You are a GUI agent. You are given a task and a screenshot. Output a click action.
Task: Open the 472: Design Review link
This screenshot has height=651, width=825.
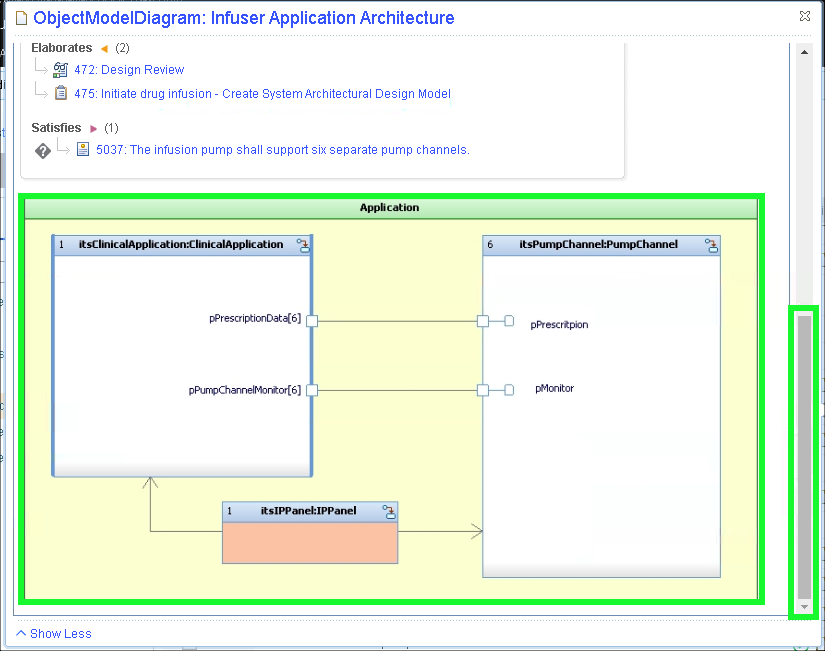[x=129, y=70]
